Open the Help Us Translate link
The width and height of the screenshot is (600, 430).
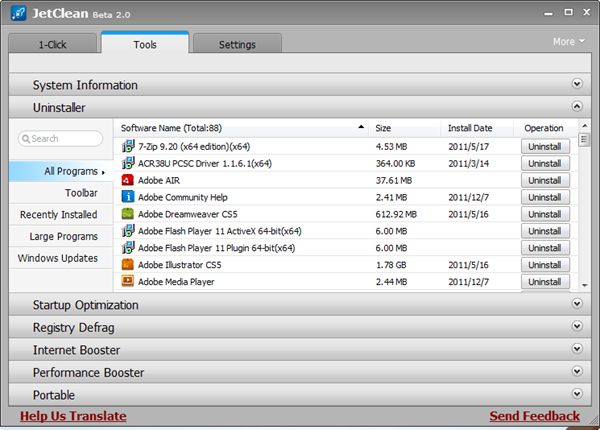[x=73, y=416]
